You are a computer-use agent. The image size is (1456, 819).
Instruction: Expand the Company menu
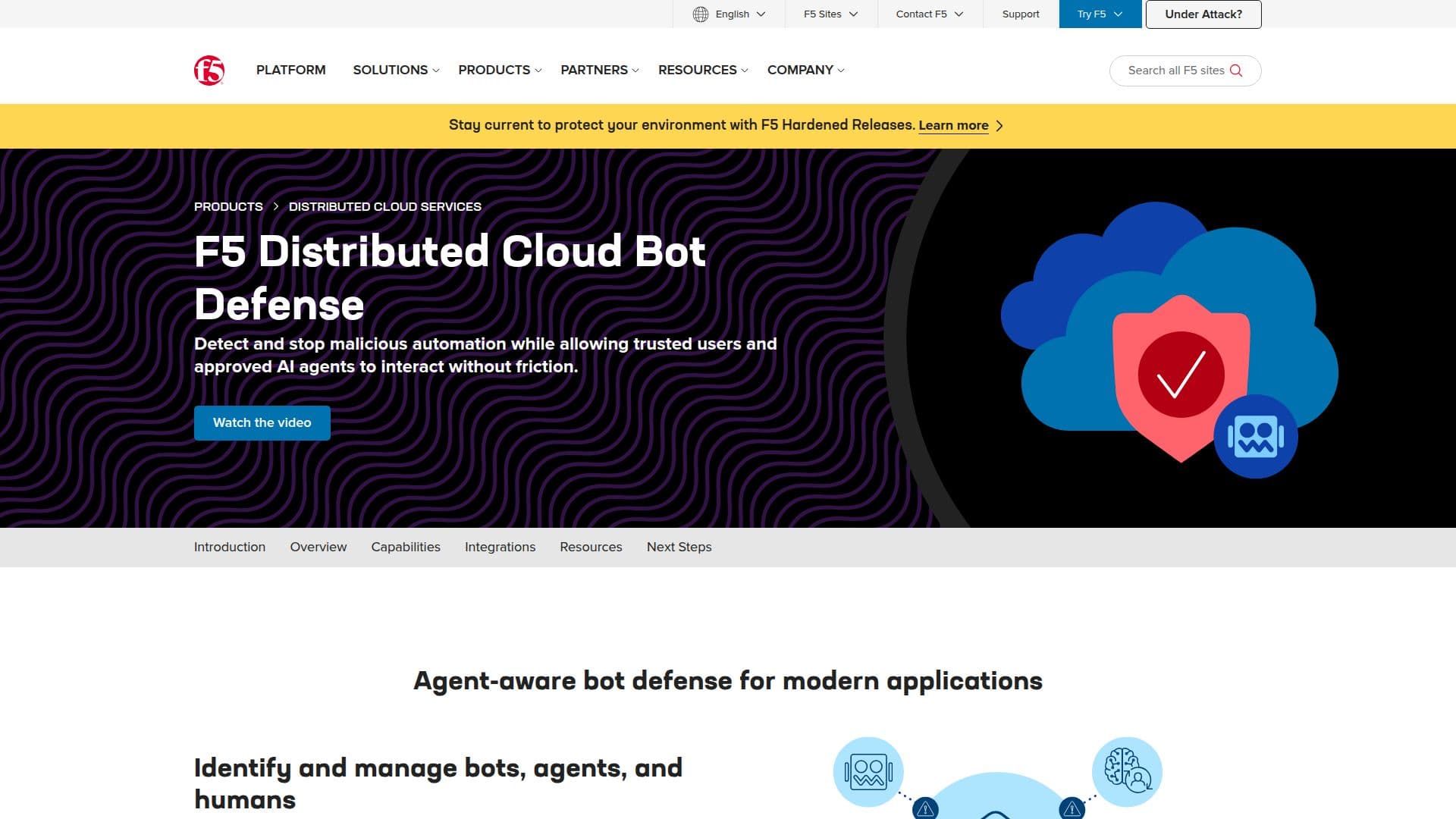[x=805, y=70]
